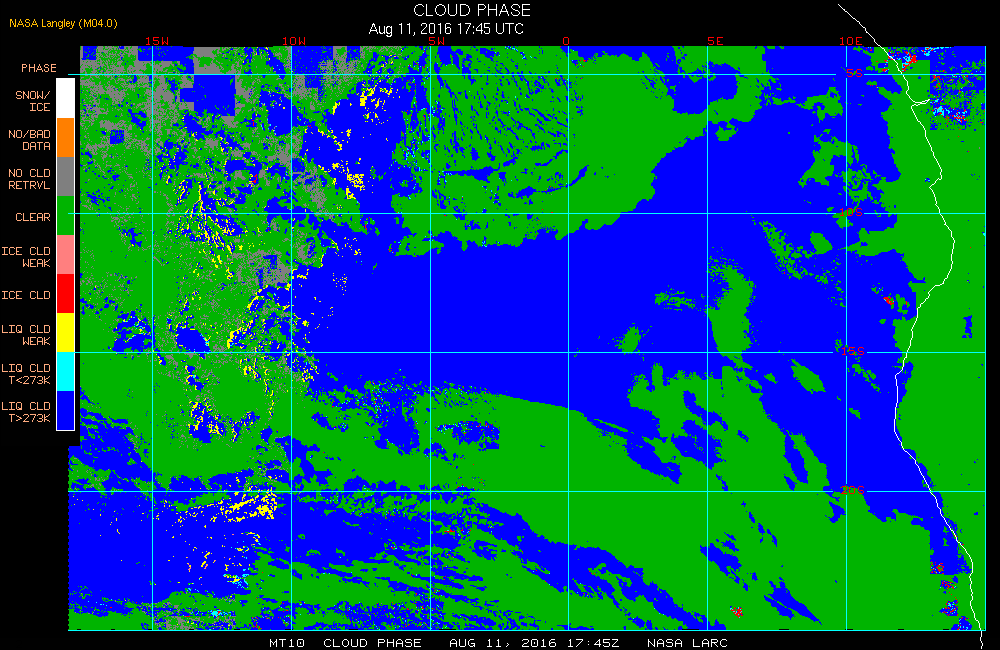Click the 10E longitude label
The width and height of the screenshot is (1000, 650).
coord(851,41)
